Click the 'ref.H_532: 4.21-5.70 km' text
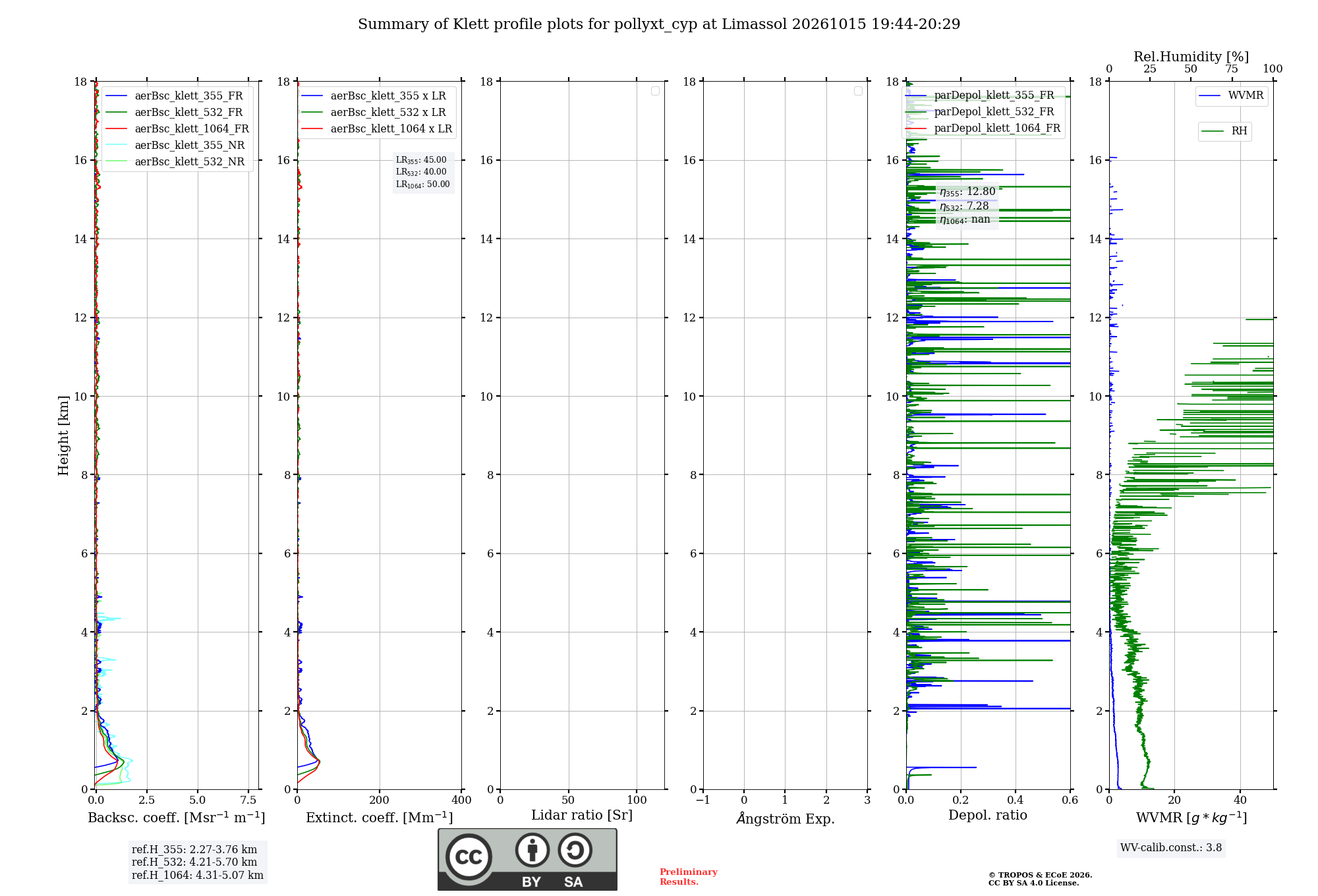Viewport: 1318px width, 896px height. [194, 862]
